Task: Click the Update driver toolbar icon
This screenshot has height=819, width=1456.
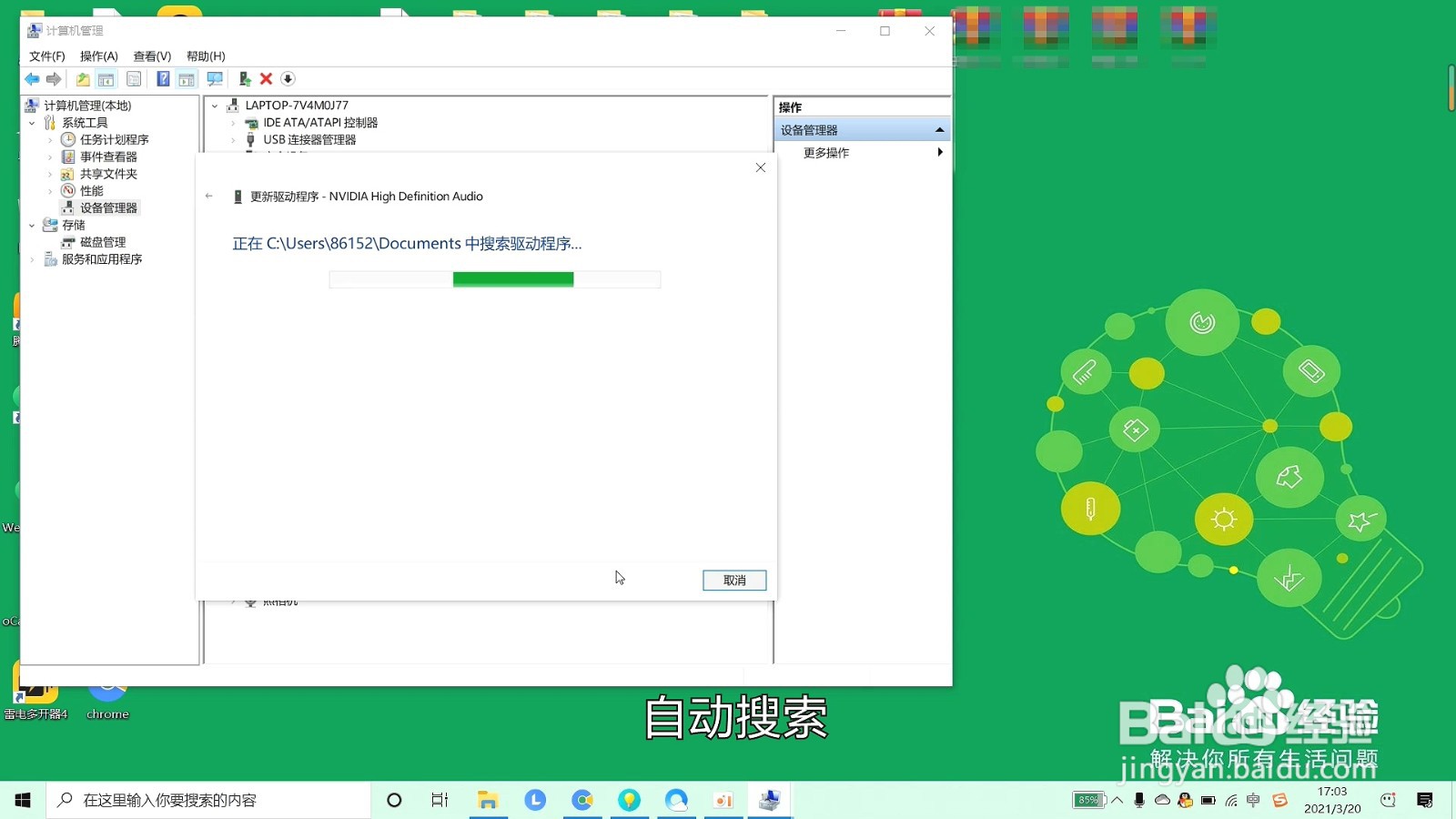Action: click(245, 79)
